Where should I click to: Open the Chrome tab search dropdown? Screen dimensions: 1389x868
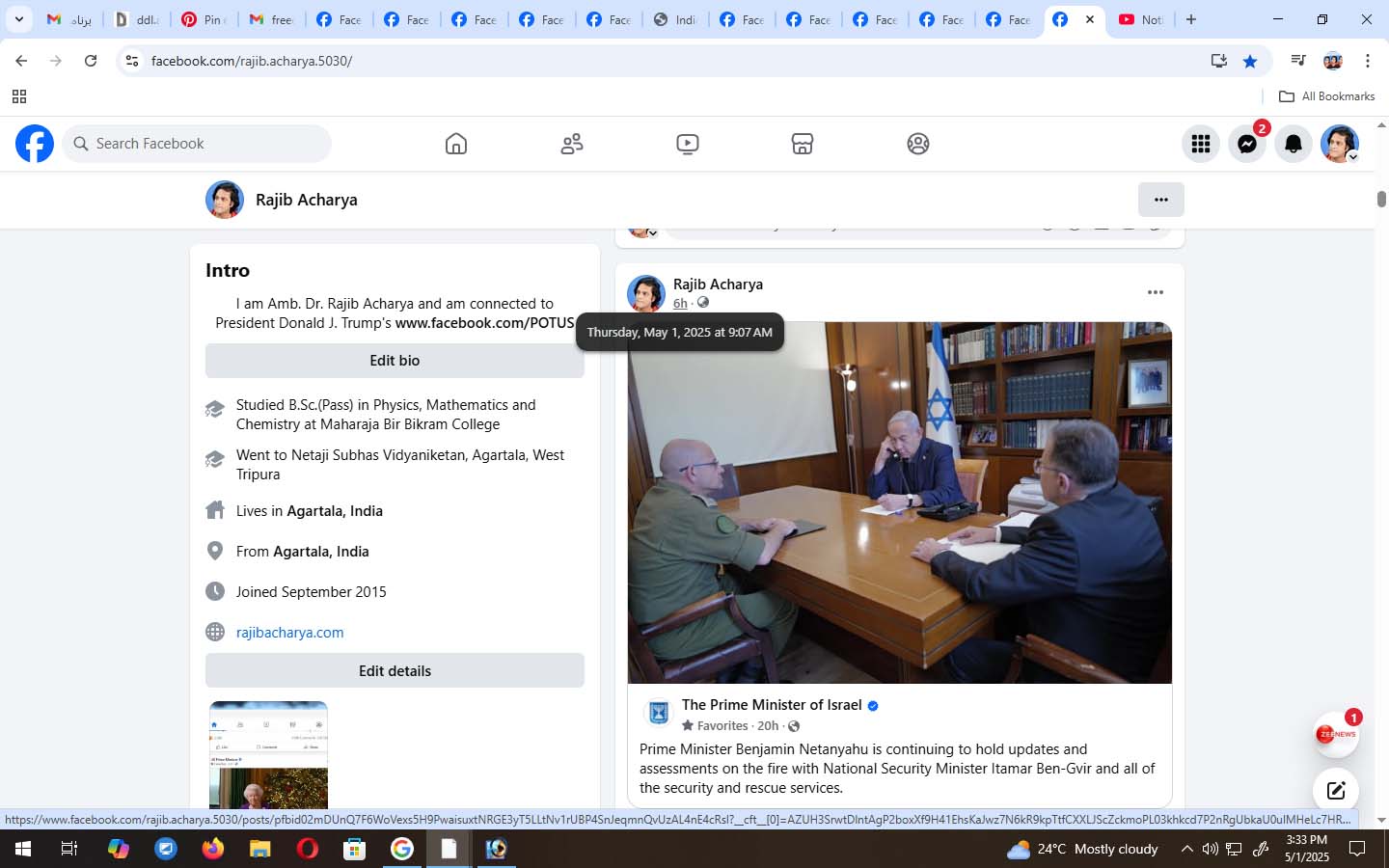[18, 19]
